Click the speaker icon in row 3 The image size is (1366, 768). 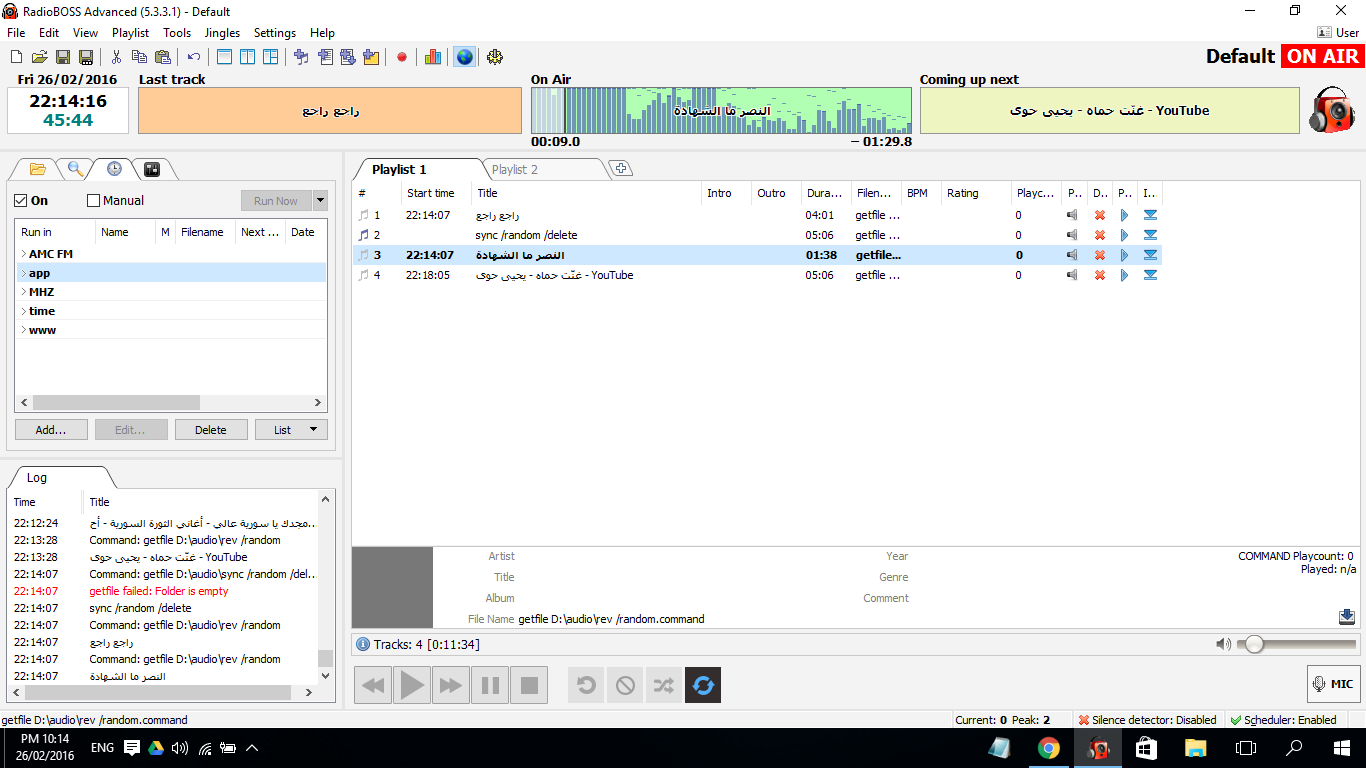(1072, 255)
